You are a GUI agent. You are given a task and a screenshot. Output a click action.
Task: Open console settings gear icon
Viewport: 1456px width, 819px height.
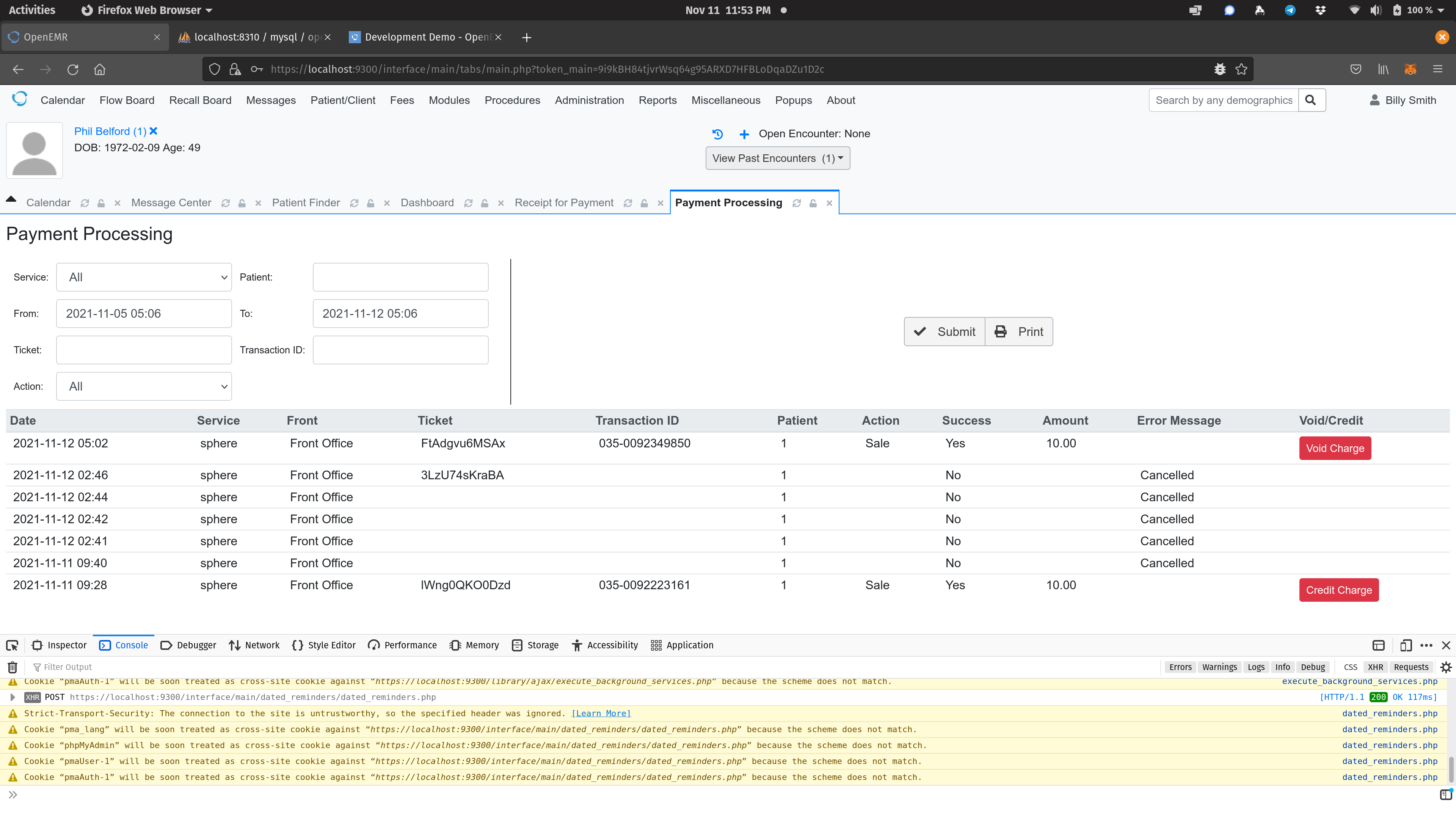1446,667
